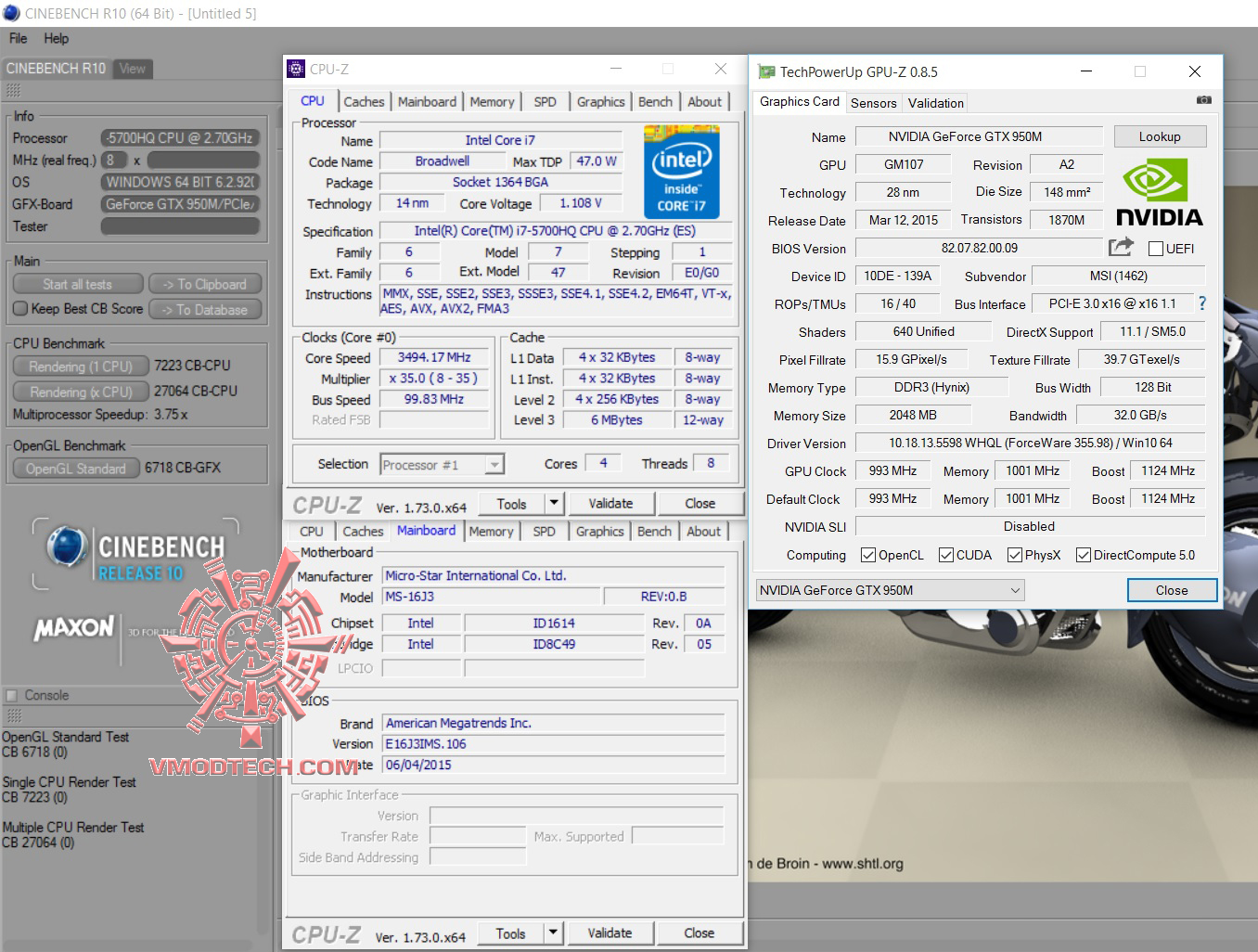Open the Graphics tab in the CPU-Z Motherboard window
Screen dimensions: 1258x952
[599, 532]
